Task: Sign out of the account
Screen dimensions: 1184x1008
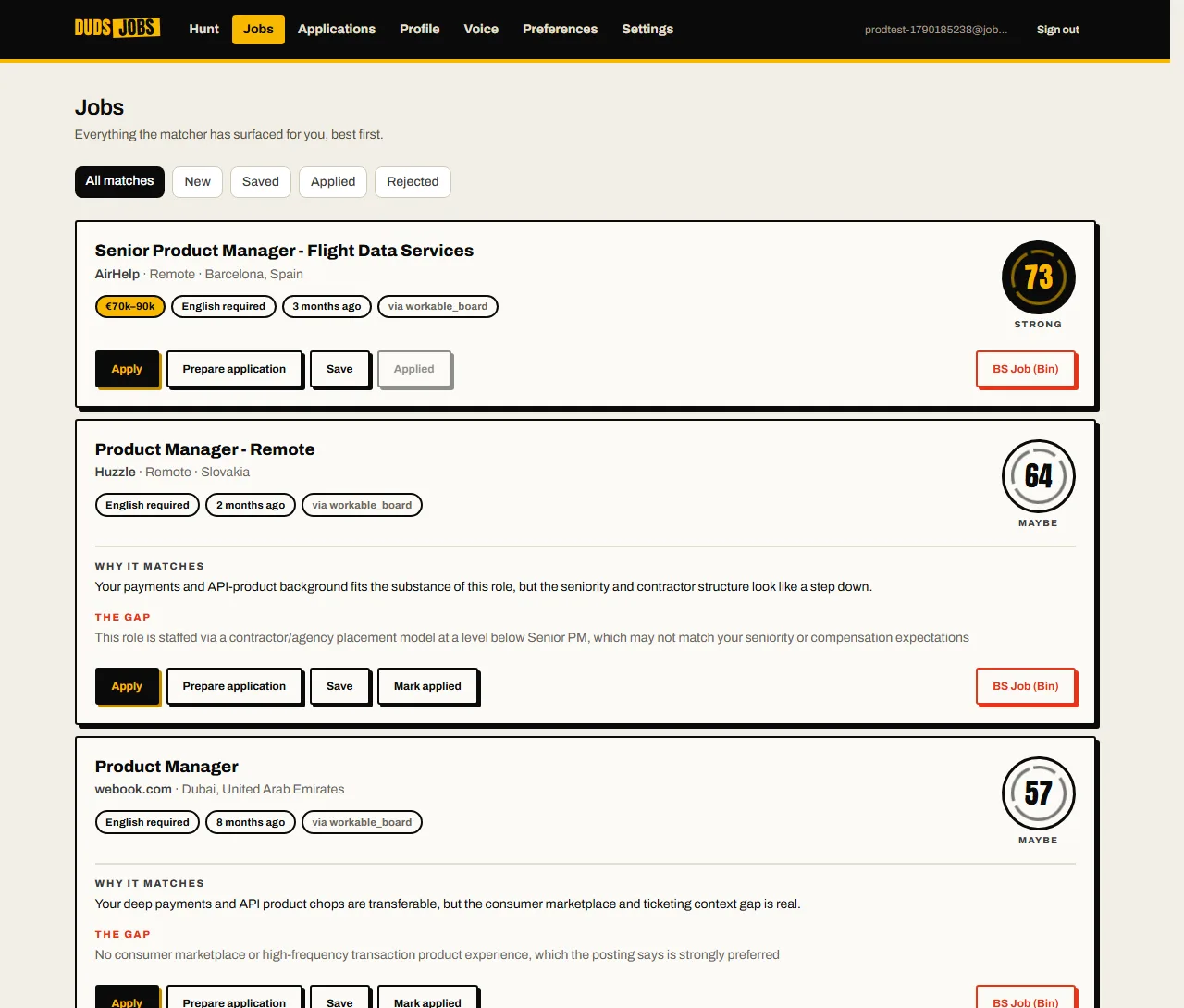Action: (x=1057, y=30)
